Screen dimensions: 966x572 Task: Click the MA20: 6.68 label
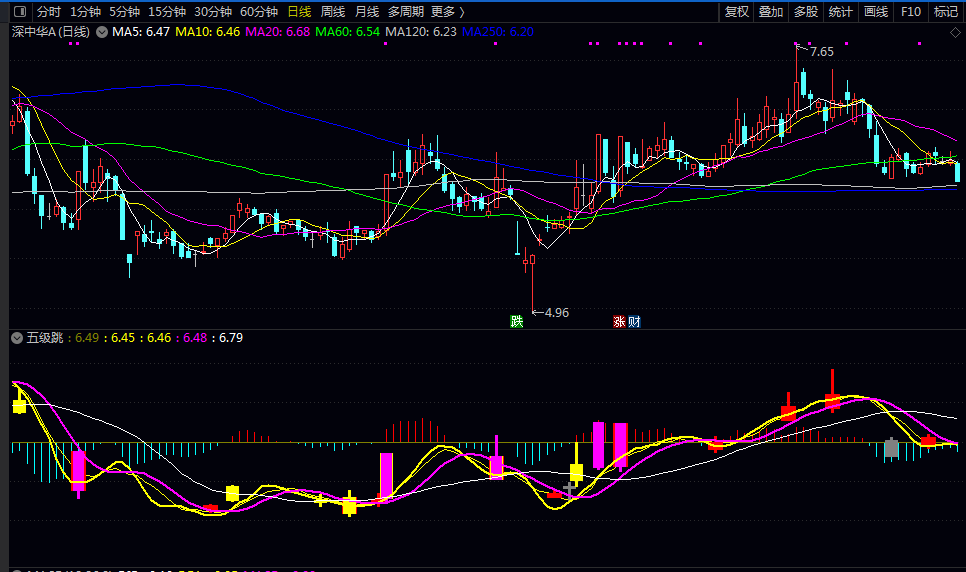pos(277,32)
